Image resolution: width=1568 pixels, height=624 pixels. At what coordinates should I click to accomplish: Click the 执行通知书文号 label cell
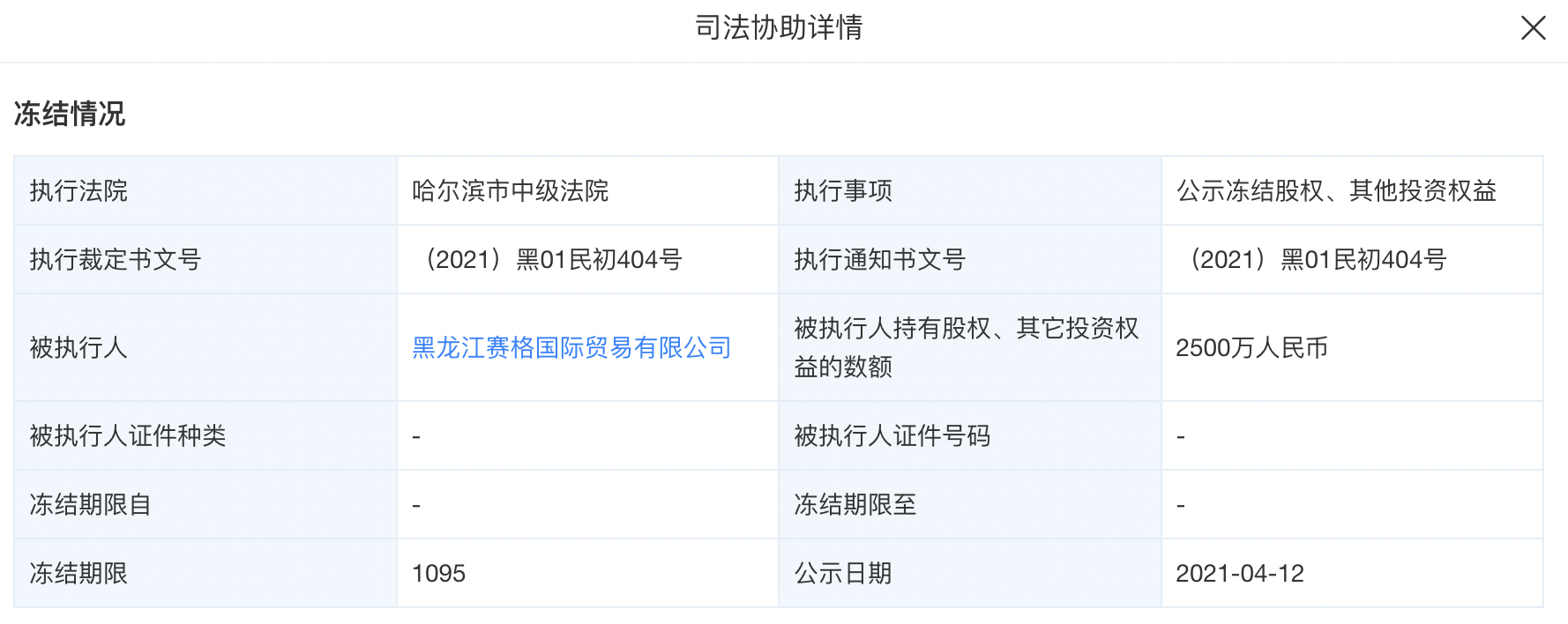pyautogui.click(x=879, y=260)
